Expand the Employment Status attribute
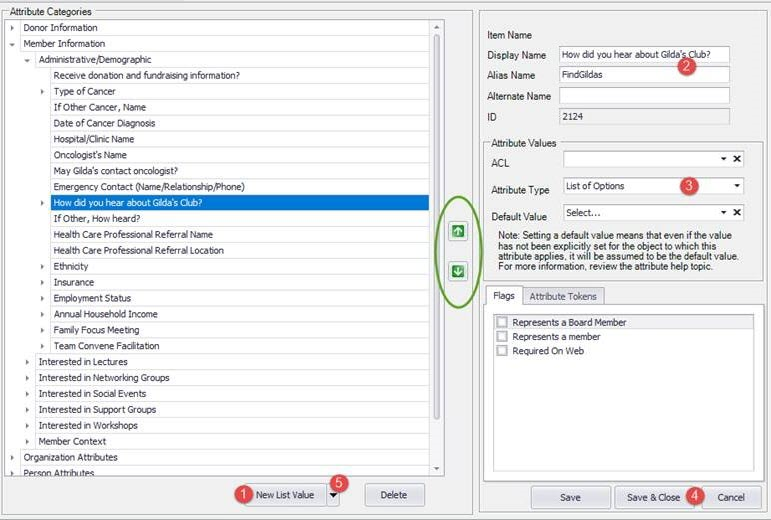Screen dimensions: 771x520 pos(43,298)
